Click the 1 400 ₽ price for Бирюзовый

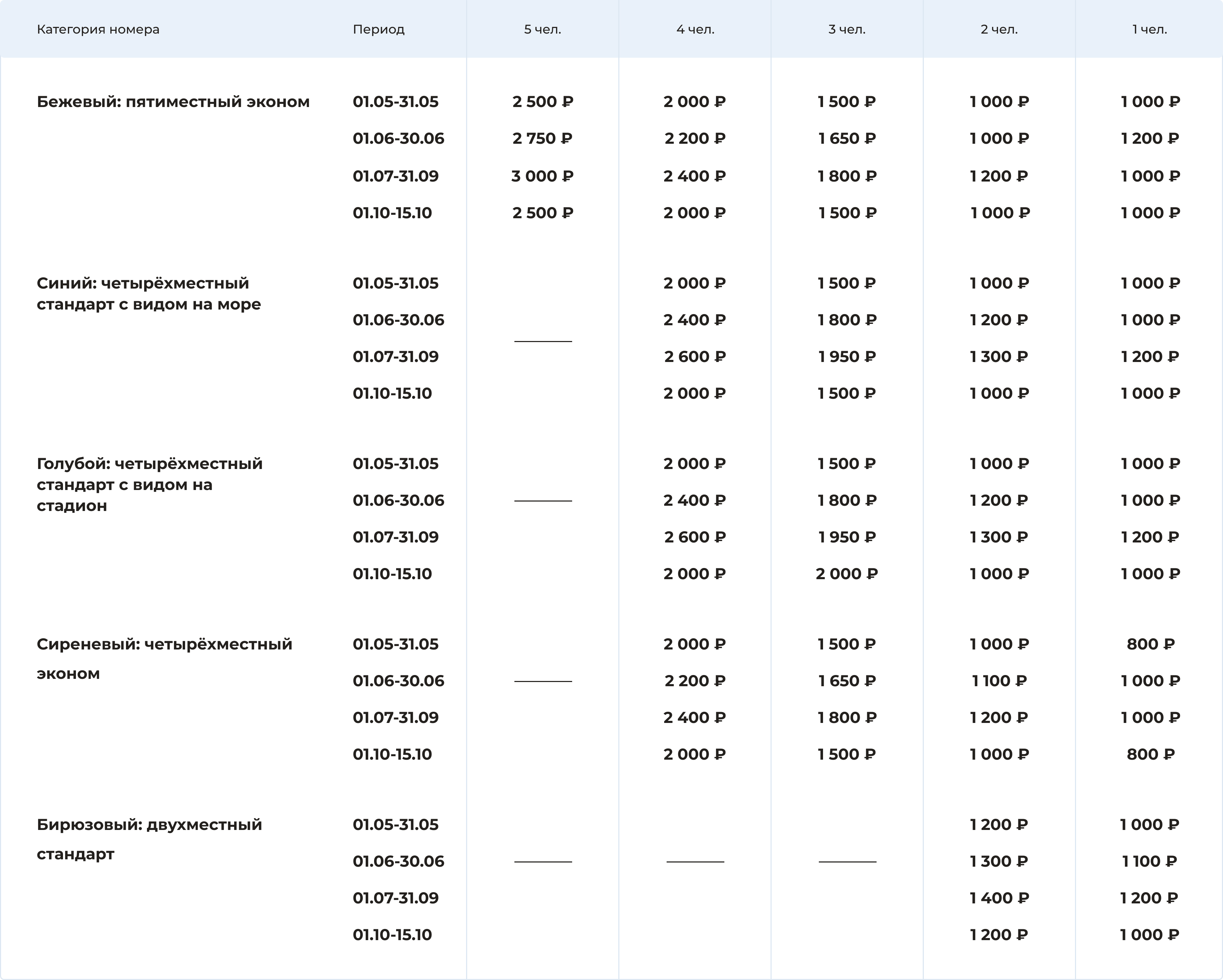(x=999, y=899)
